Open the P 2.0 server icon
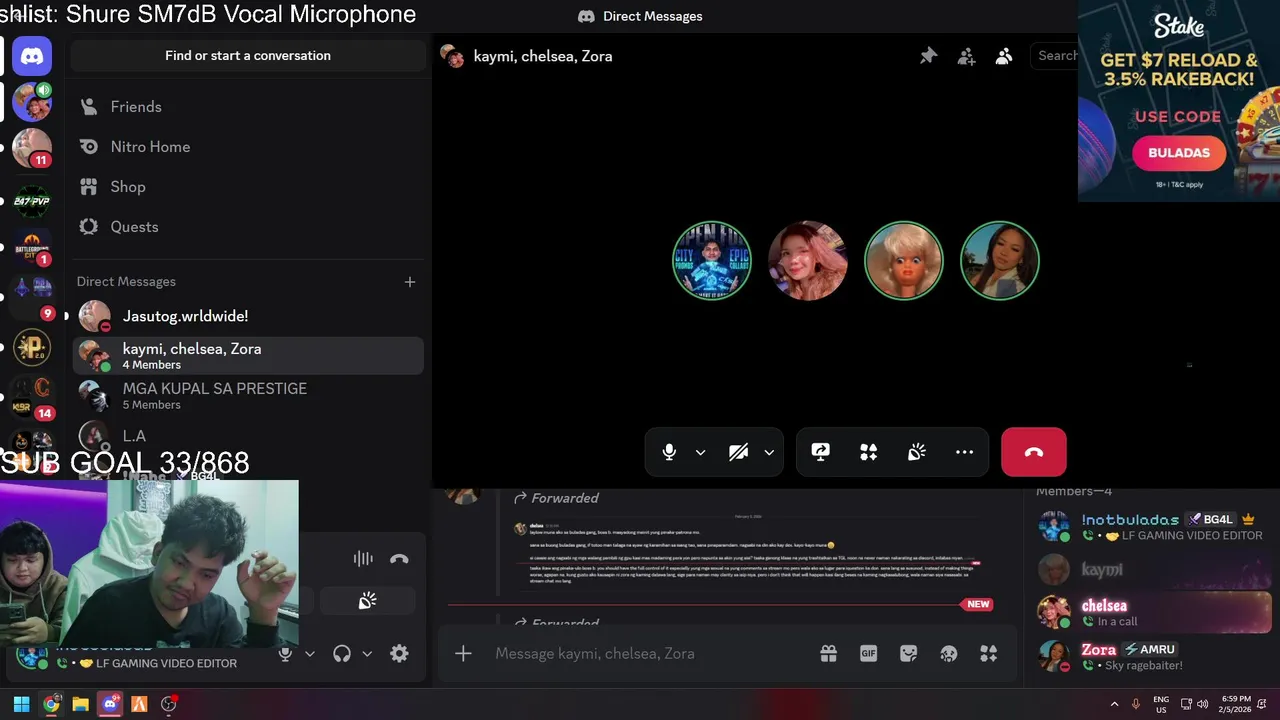Screen dimensions: 1280x720 pyautogui.click(x=32, y=347)
